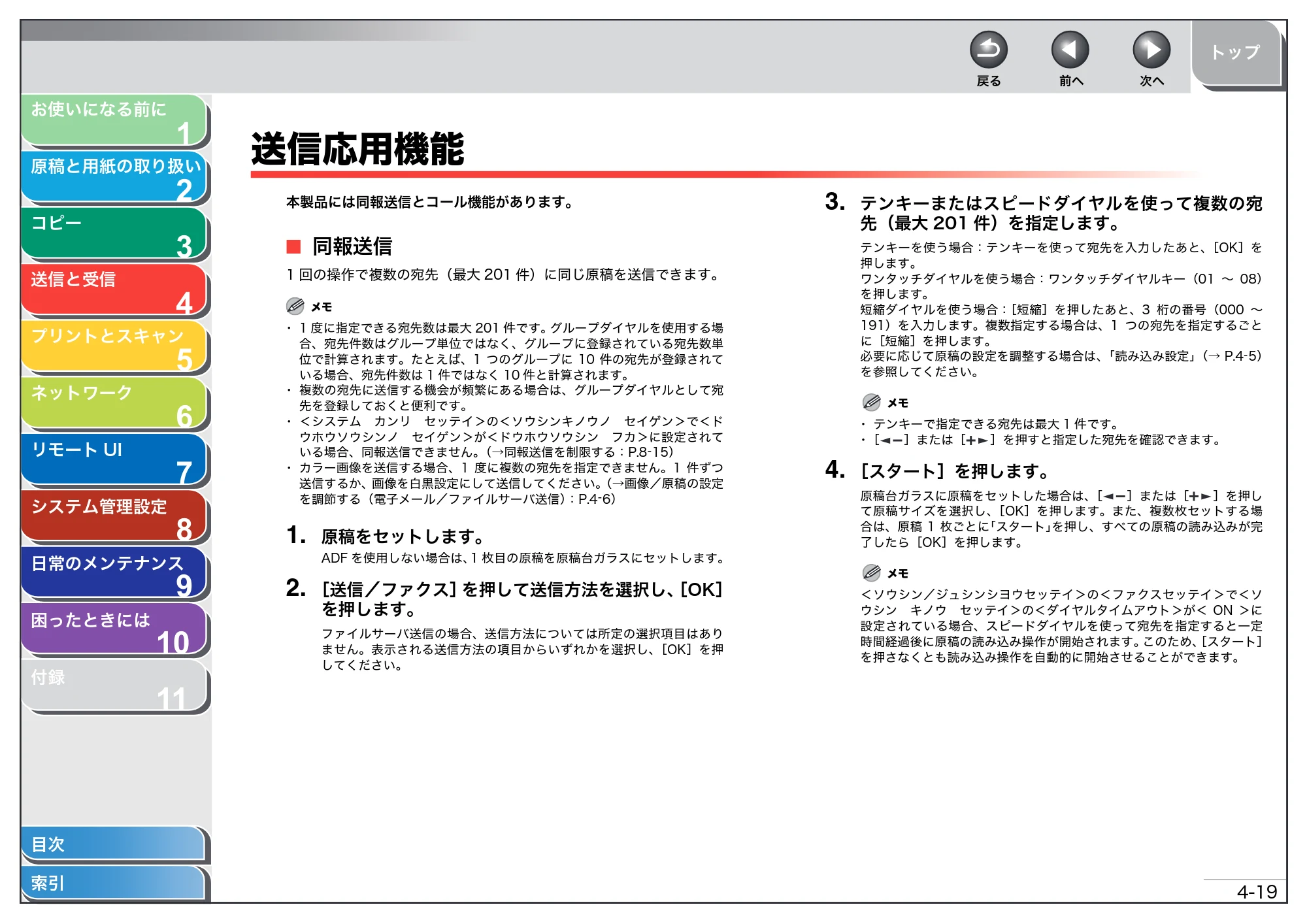The width and height of the screenshot is (1307, 924).
Task: Click the red square bullet beside 同報送信
Action: 293,246
